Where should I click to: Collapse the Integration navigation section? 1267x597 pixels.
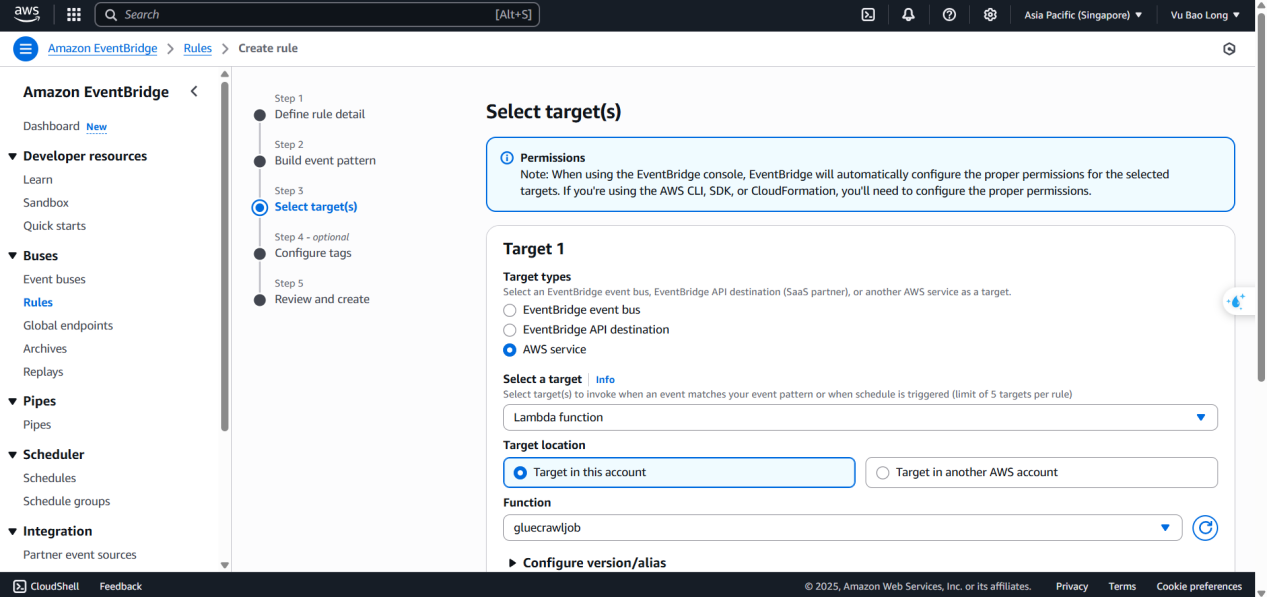tap(13, 532)
